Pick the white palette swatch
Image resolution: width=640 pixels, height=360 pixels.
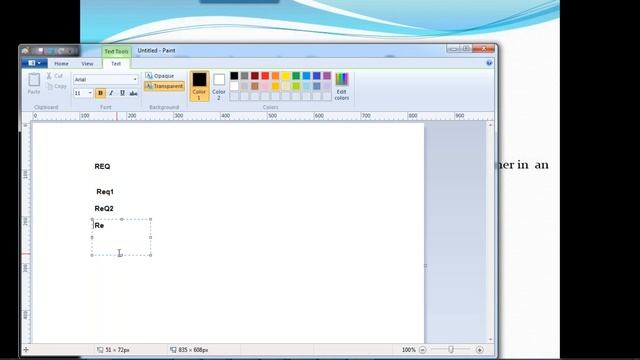click(x=234, y=86)
